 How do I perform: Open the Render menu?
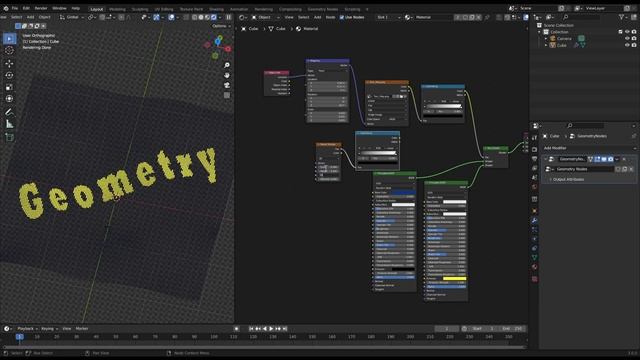tap(41, 8)
